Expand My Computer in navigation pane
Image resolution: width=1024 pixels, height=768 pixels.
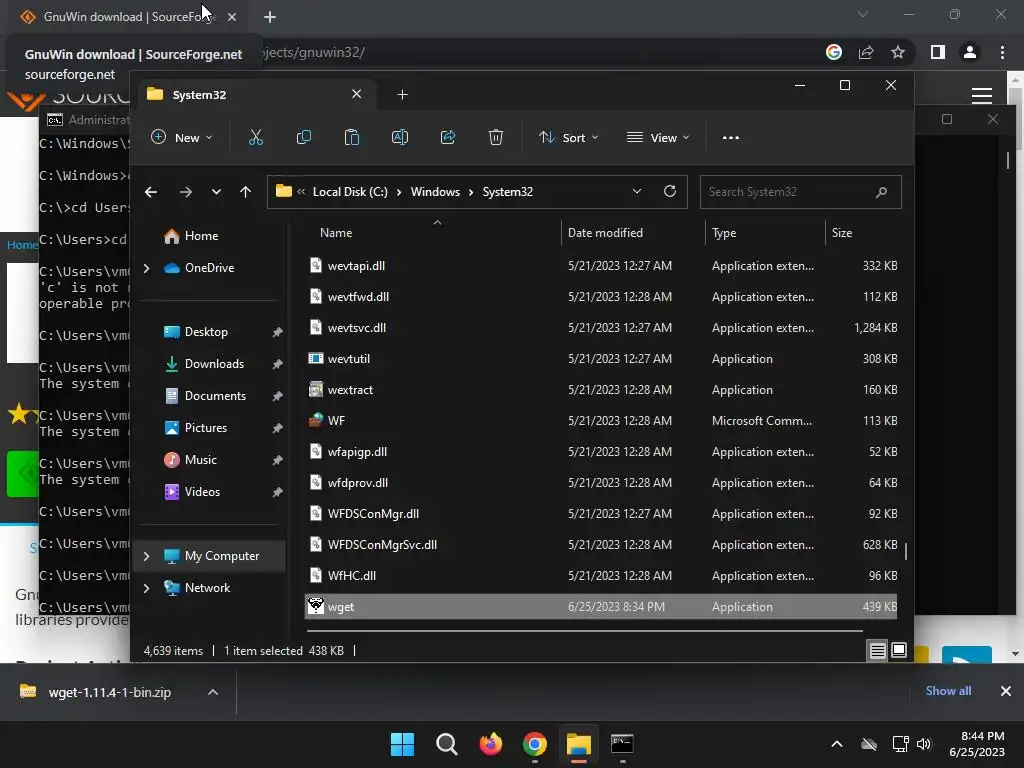point(146,556)
